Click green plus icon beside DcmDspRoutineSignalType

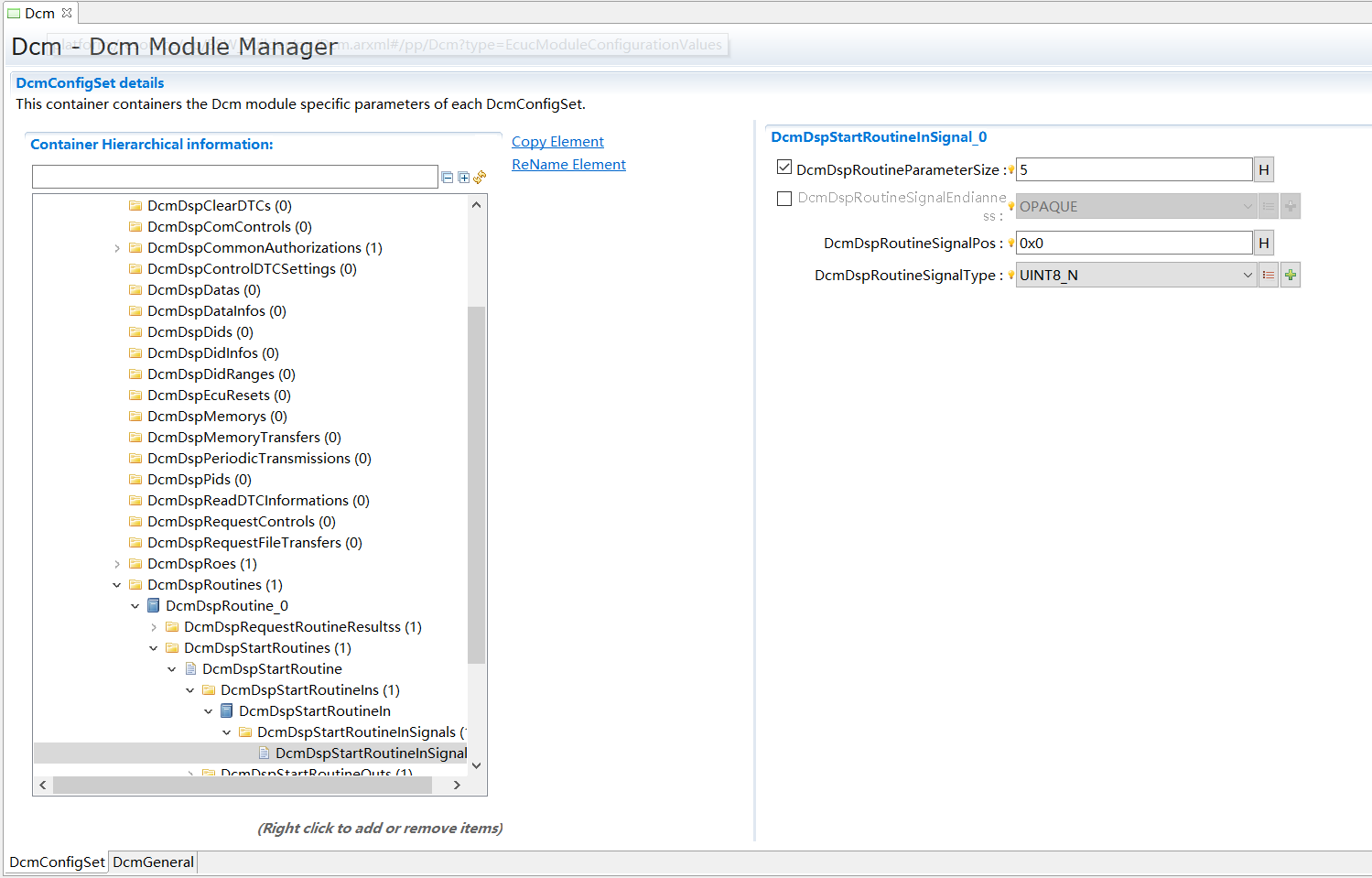point(1290,275)
